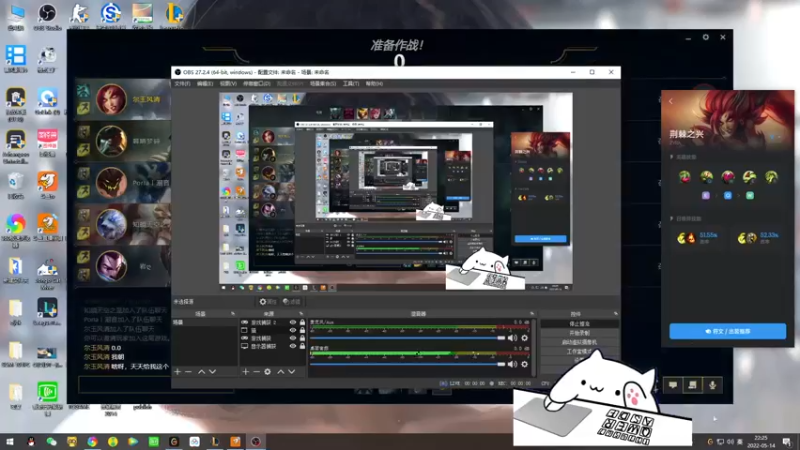This screenshot has height=450, width=800.
Task: Click 停止推流 stop streaming button
Action: (580, 324)
